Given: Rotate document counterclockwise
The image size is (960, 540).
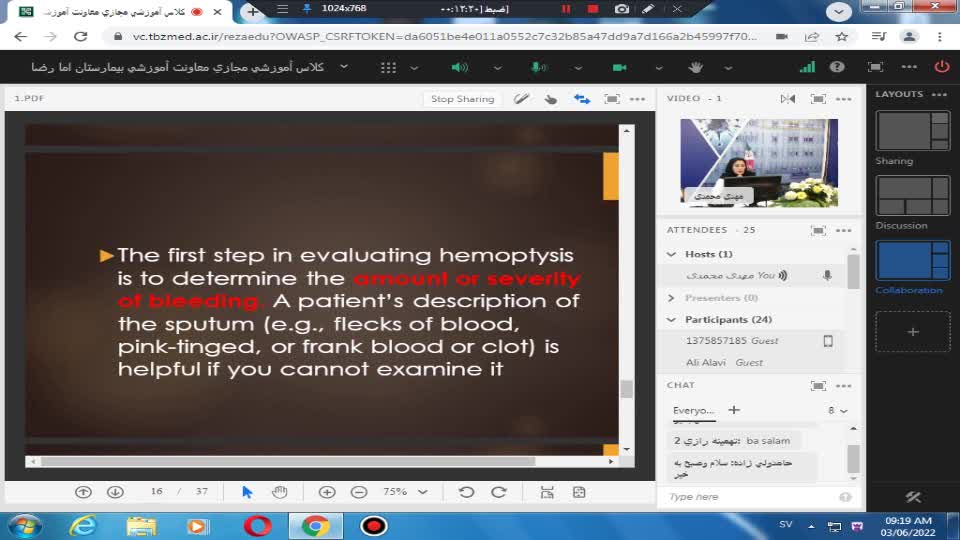Looking at the screenshot, I should [466, 492].
